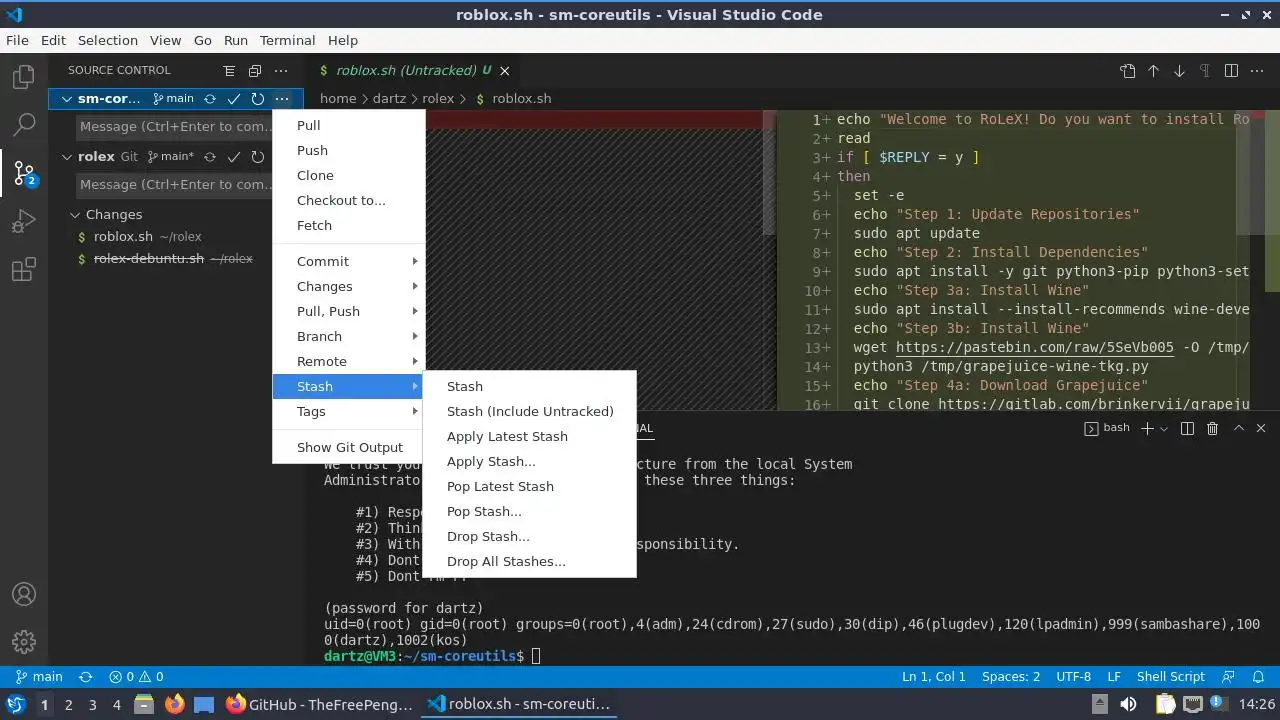Toggle view as tree in Source Control header
1280x720 pixels.
(229, 71)
